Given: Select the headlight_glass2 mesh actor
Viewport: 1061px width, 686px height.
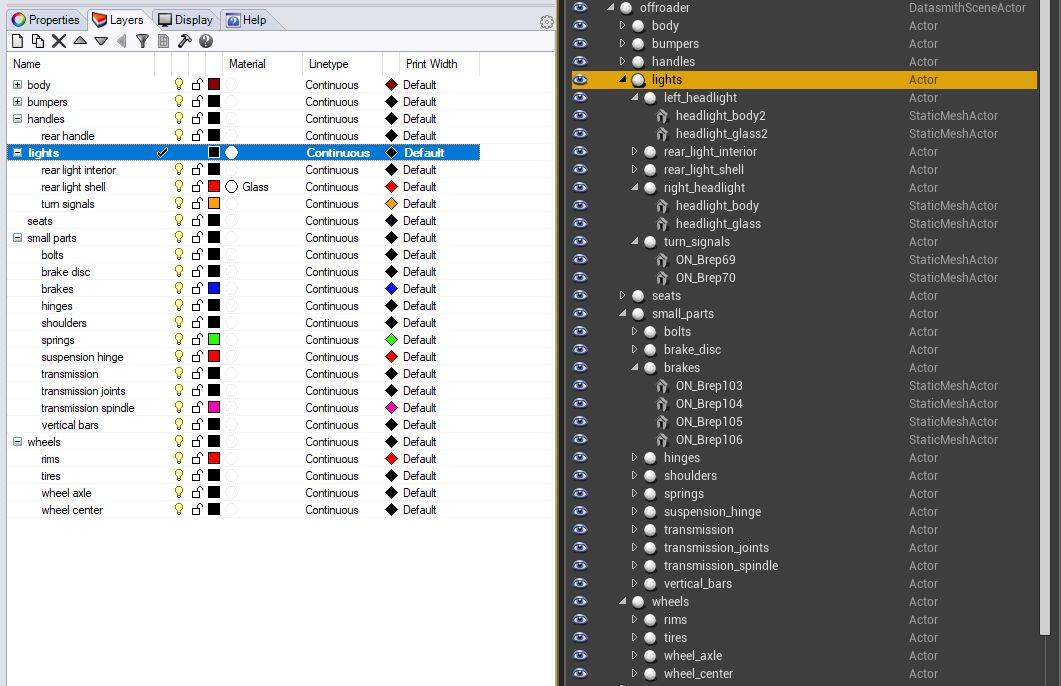Looking at the screenshot, I should (x=721, y=134).
